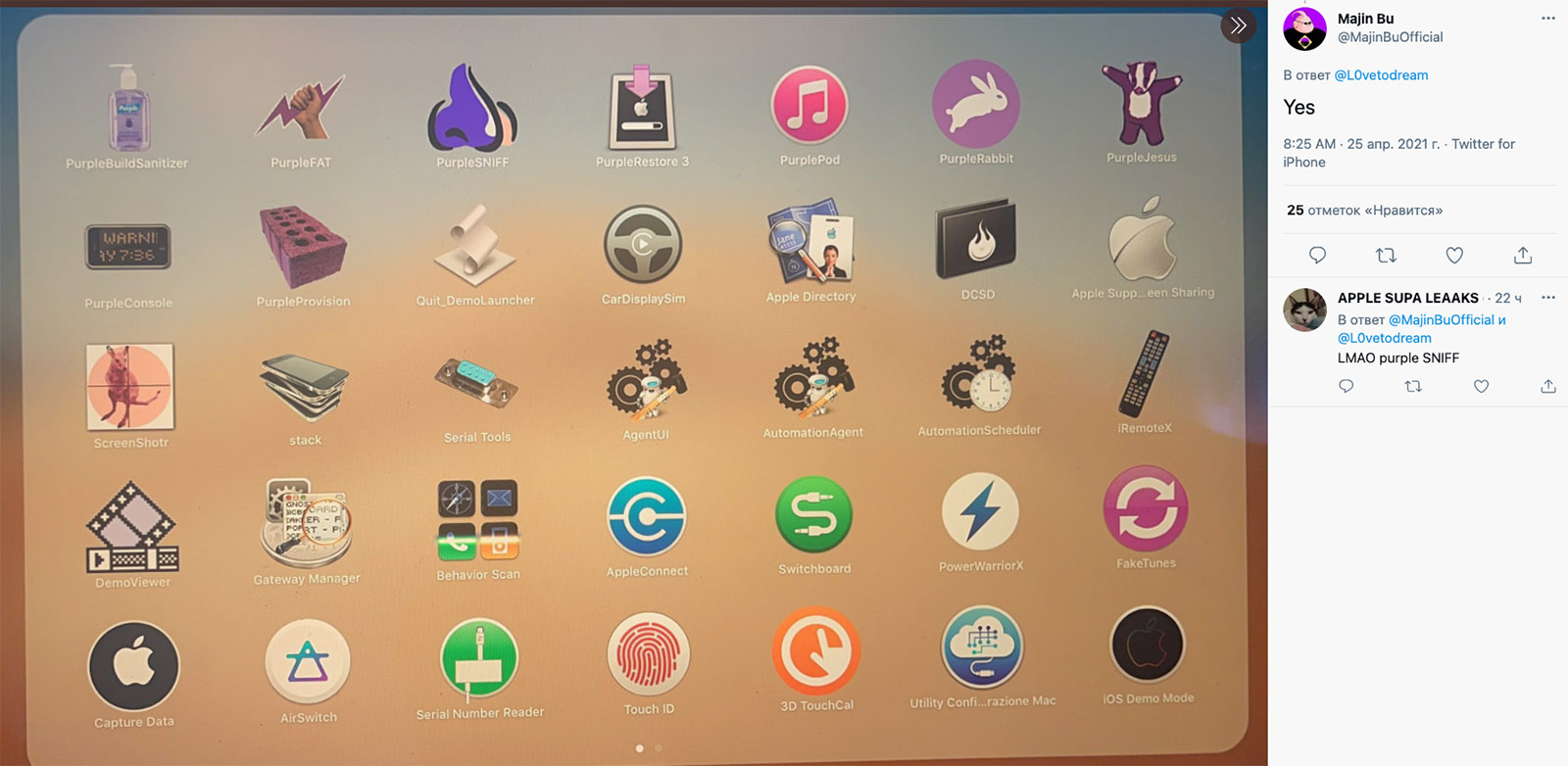1568x766 pixels.
Task: Reply to Majin Bu's tweet
Action: click(1317, 256)
